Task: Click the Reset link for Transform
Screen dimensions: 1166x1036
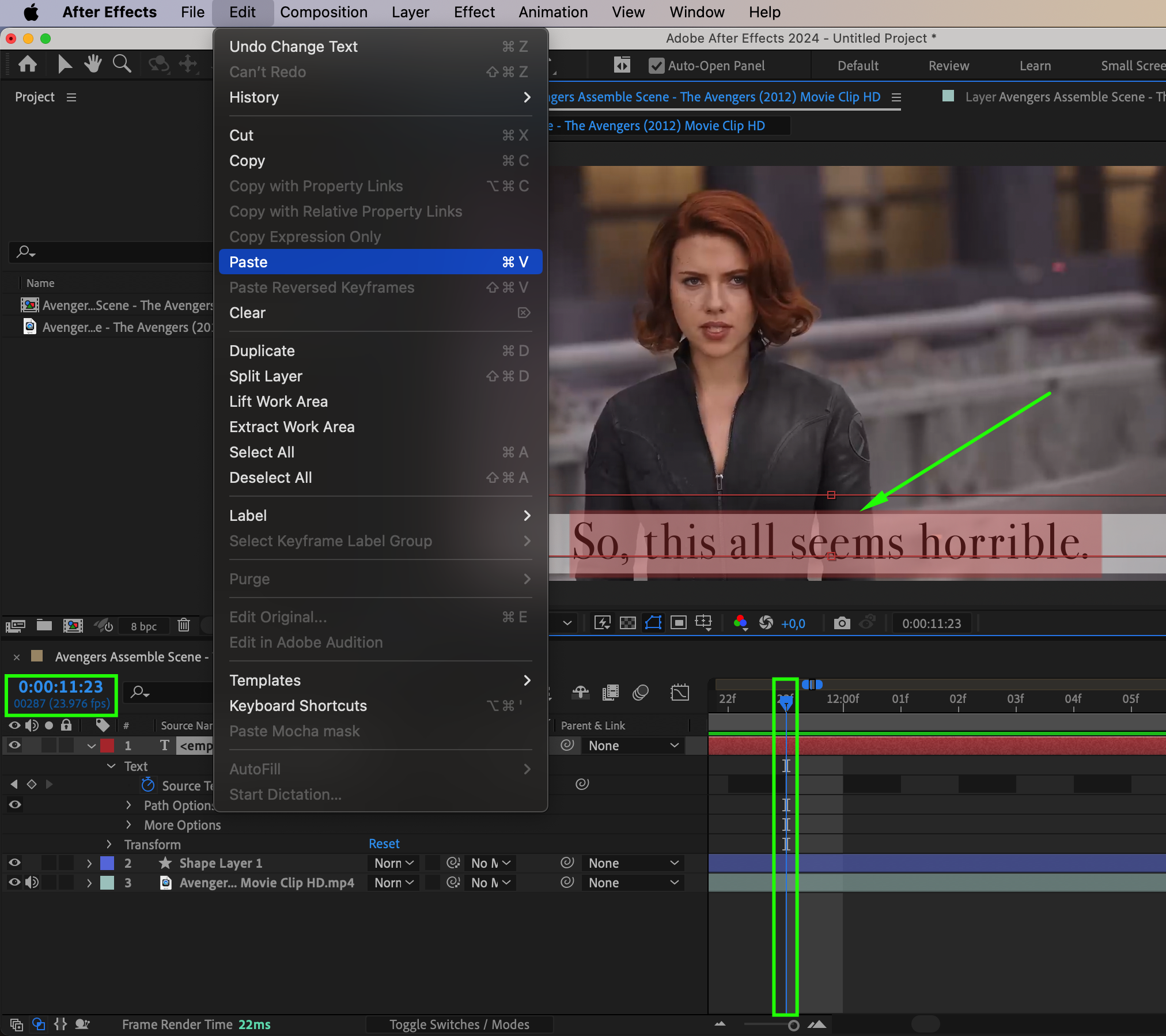Action: (384, 844)
